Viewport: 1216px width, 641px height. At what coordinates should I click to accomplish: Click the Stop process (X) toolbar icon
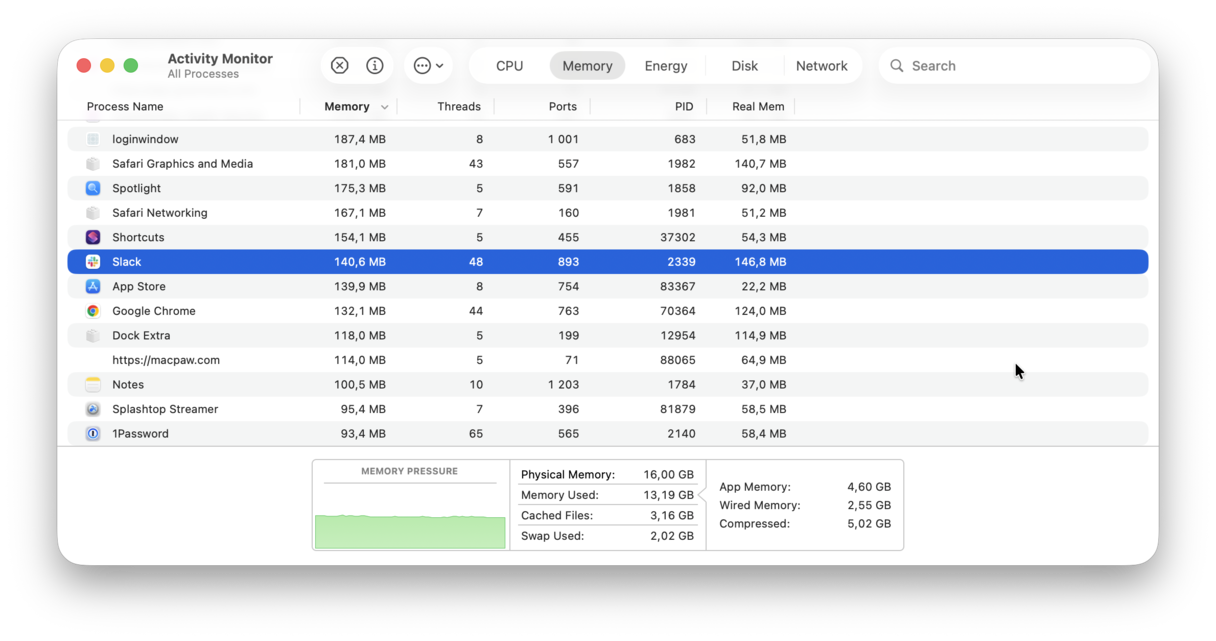tap(340, 66)
